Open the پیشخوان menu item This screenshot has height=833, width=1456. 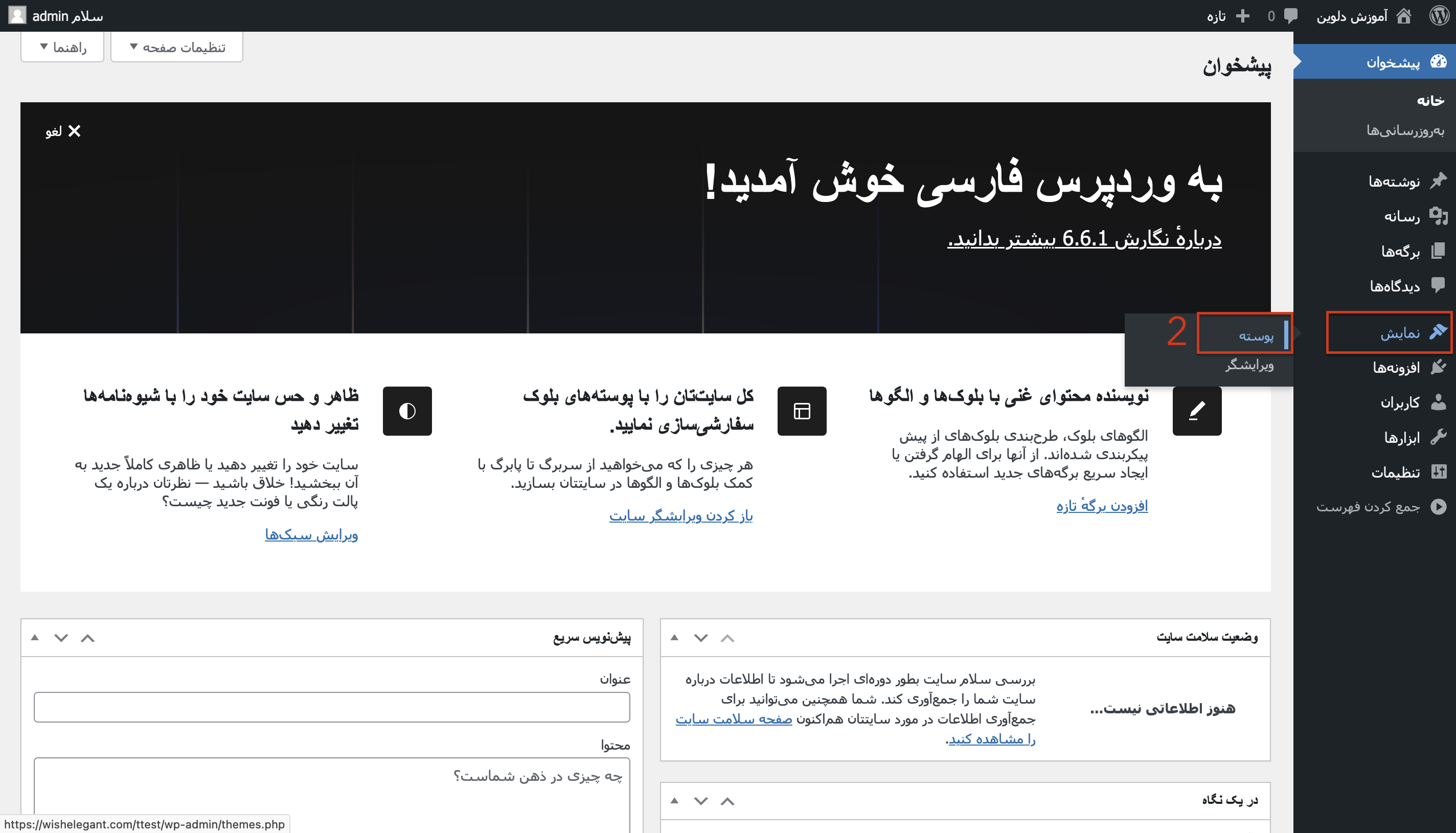(1375, 61)
